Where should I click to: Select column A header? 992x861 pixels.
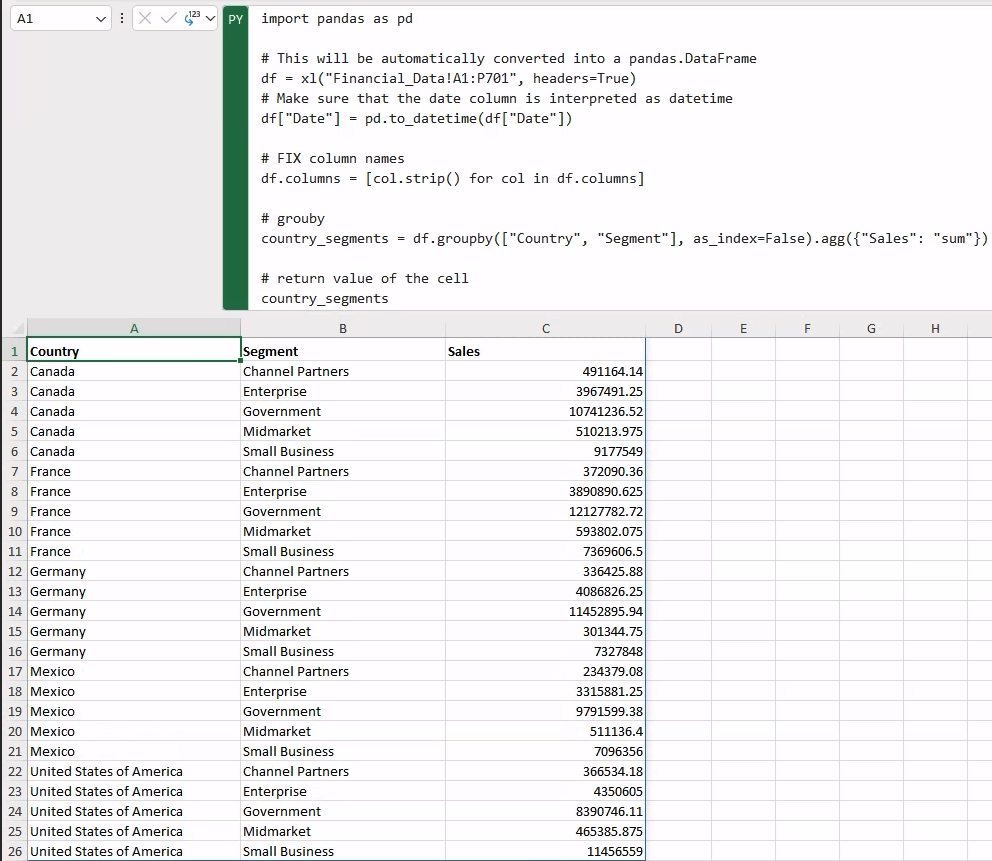[x=134, y=328]
